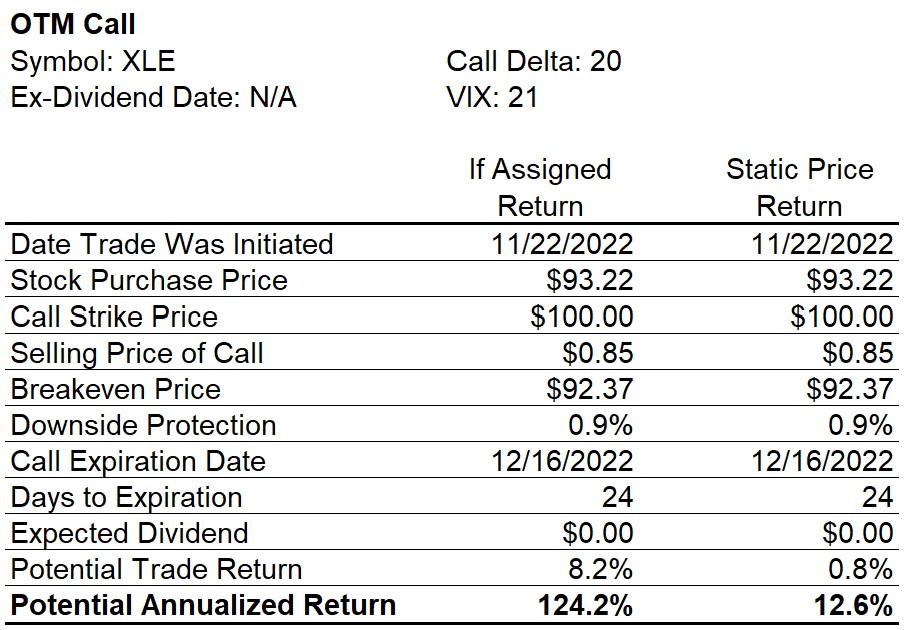
Task: Click the Static Price Return column header
Action: pos(799,187)
